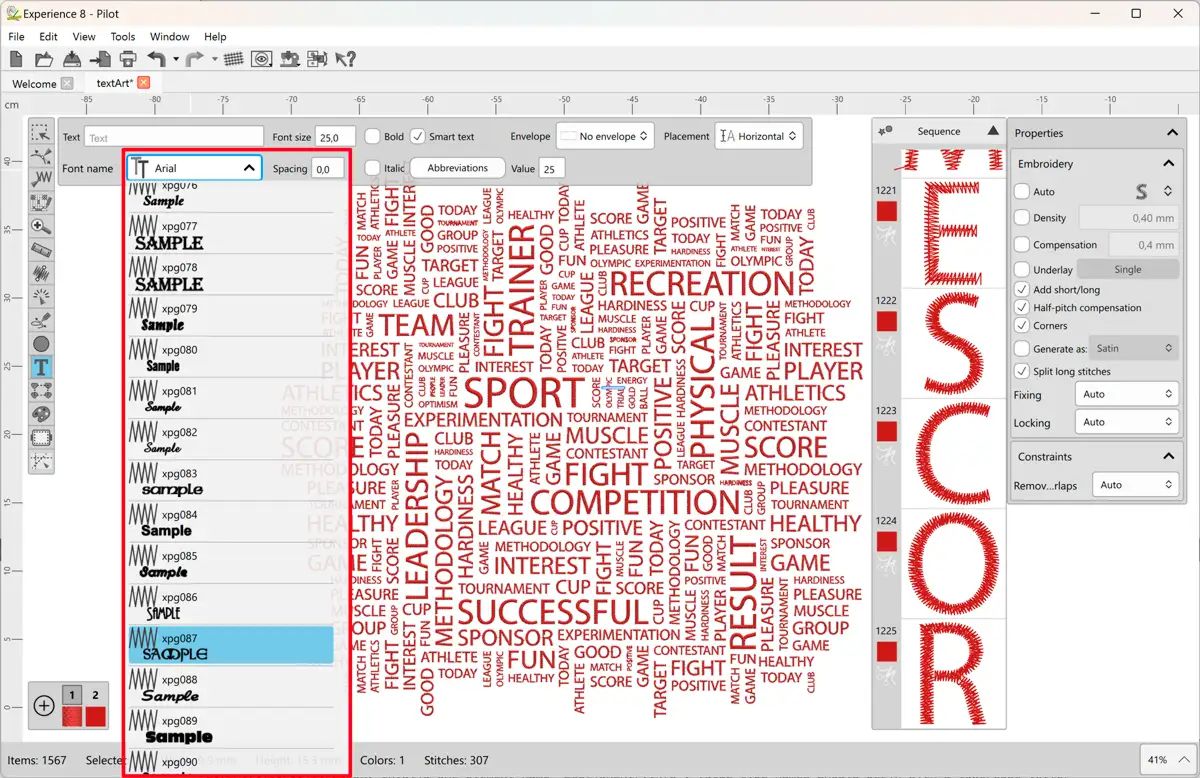This screenshot has width=1200, height=778.
Task: Click the redo arrow icon
Action: 195,59
